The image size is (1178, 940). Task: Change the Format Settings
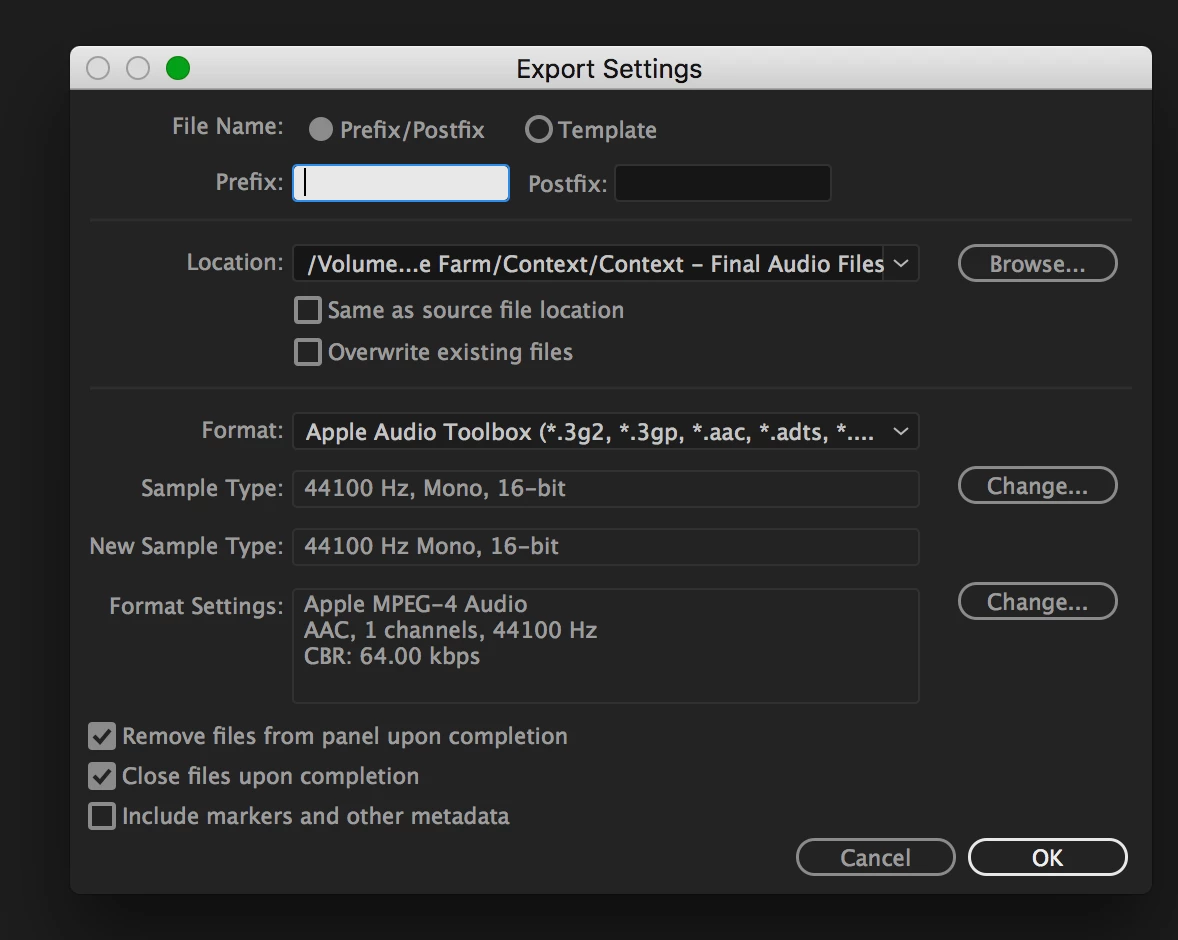pos(1037,602)
